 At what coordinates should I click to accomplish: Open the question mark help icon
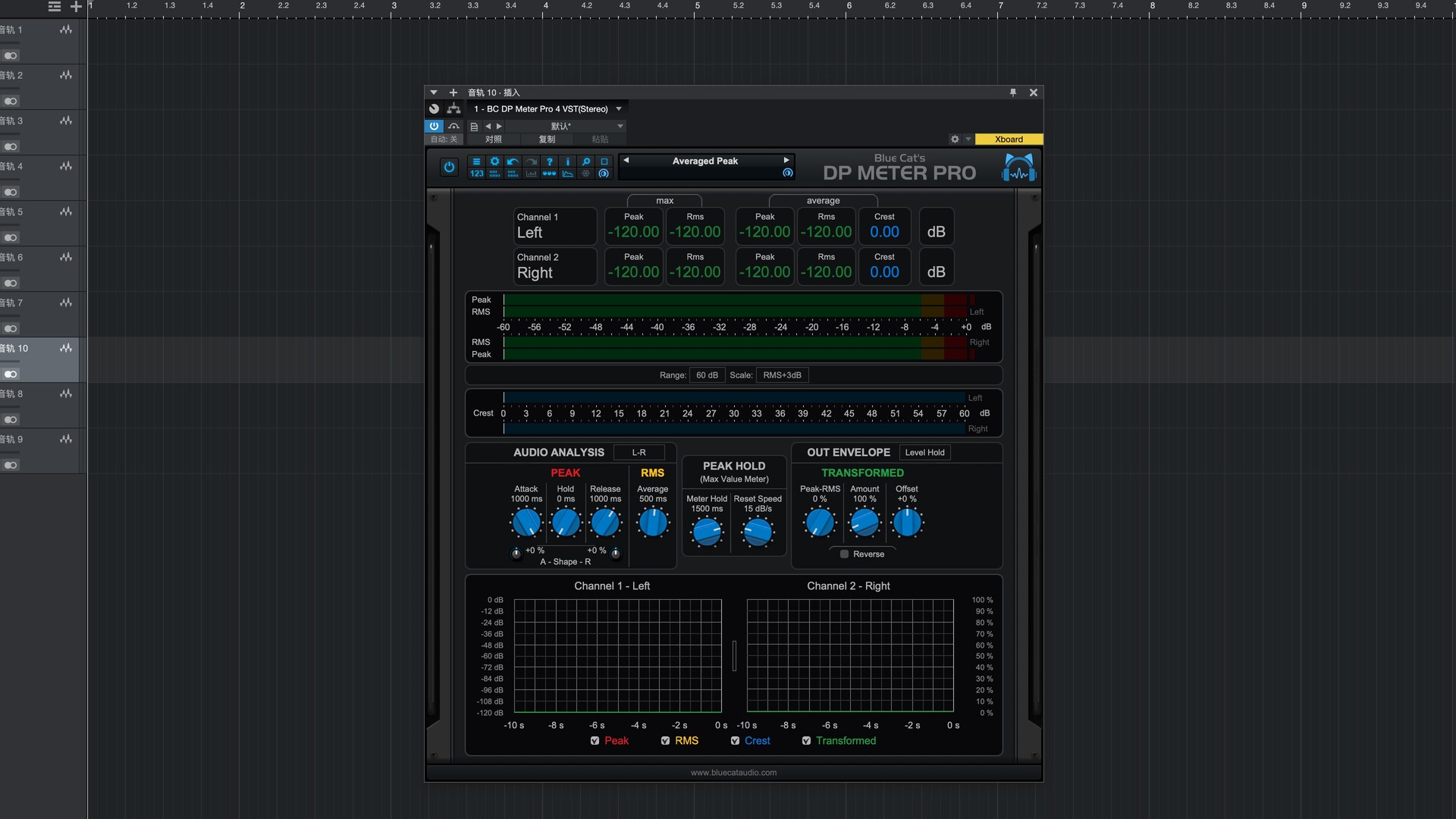pos(549,162)
